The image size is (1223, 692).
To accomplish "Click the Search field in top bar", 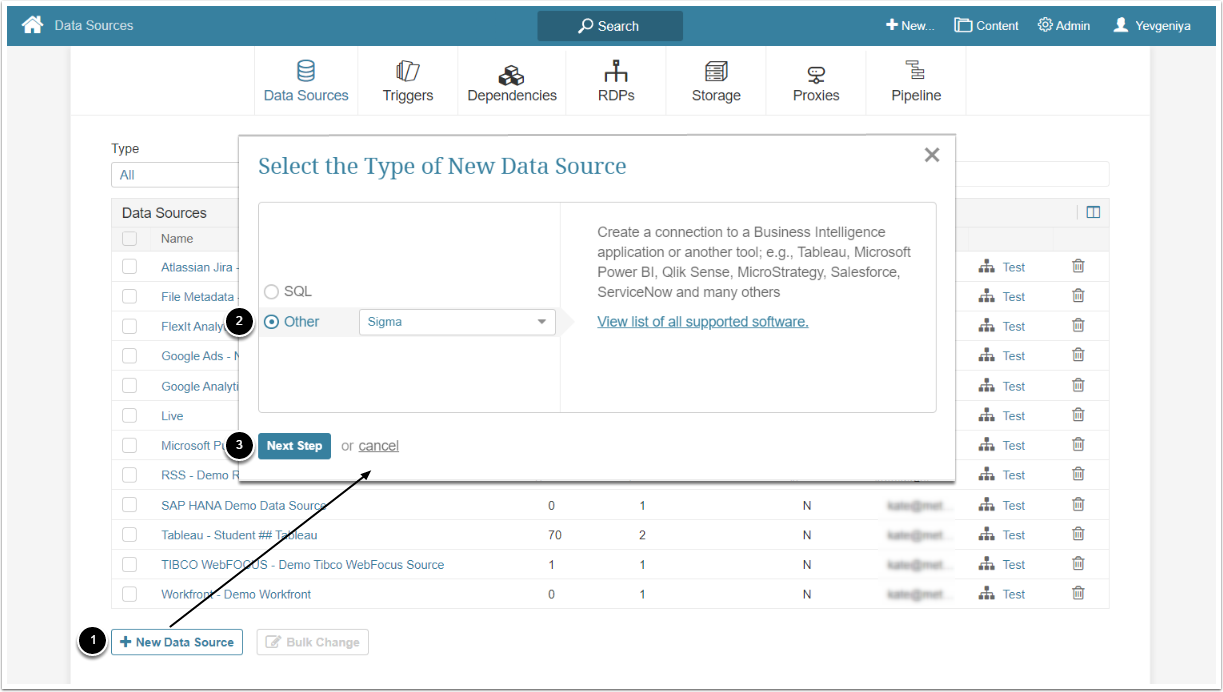I will click(609, 26).
